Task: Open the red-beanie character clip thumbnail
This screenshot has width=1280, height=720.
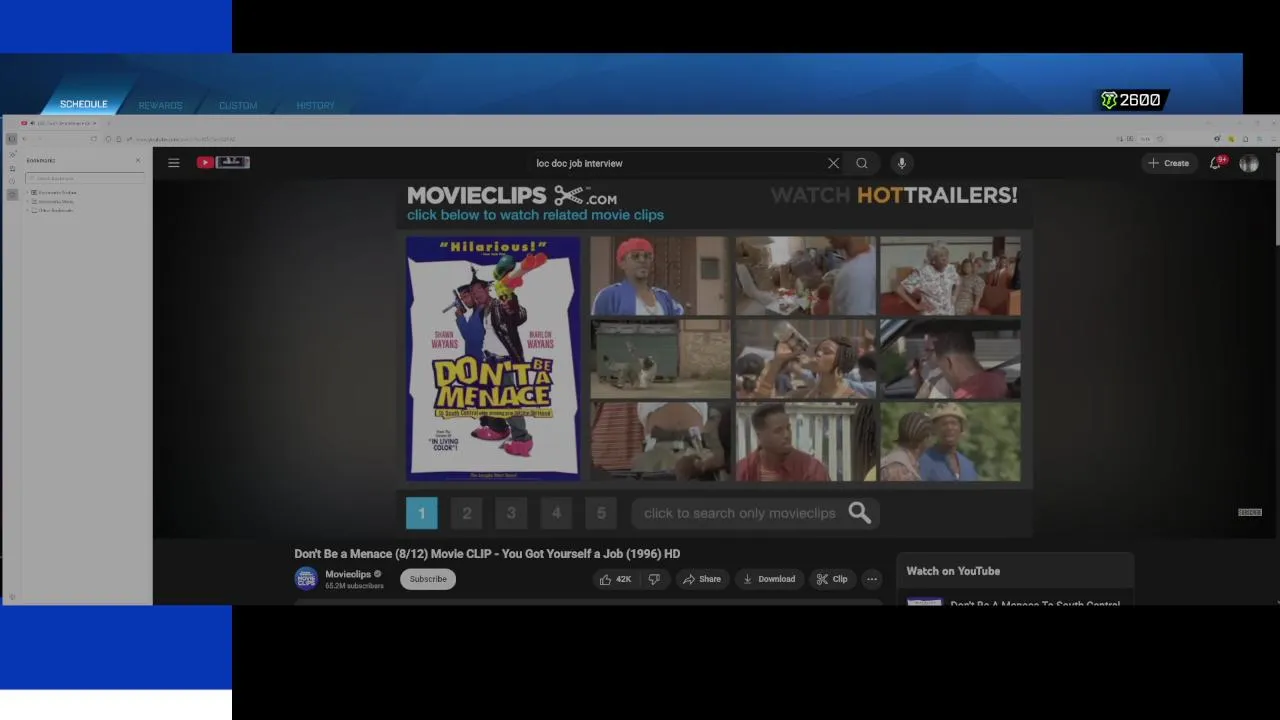Action: [x=660, y=276]
